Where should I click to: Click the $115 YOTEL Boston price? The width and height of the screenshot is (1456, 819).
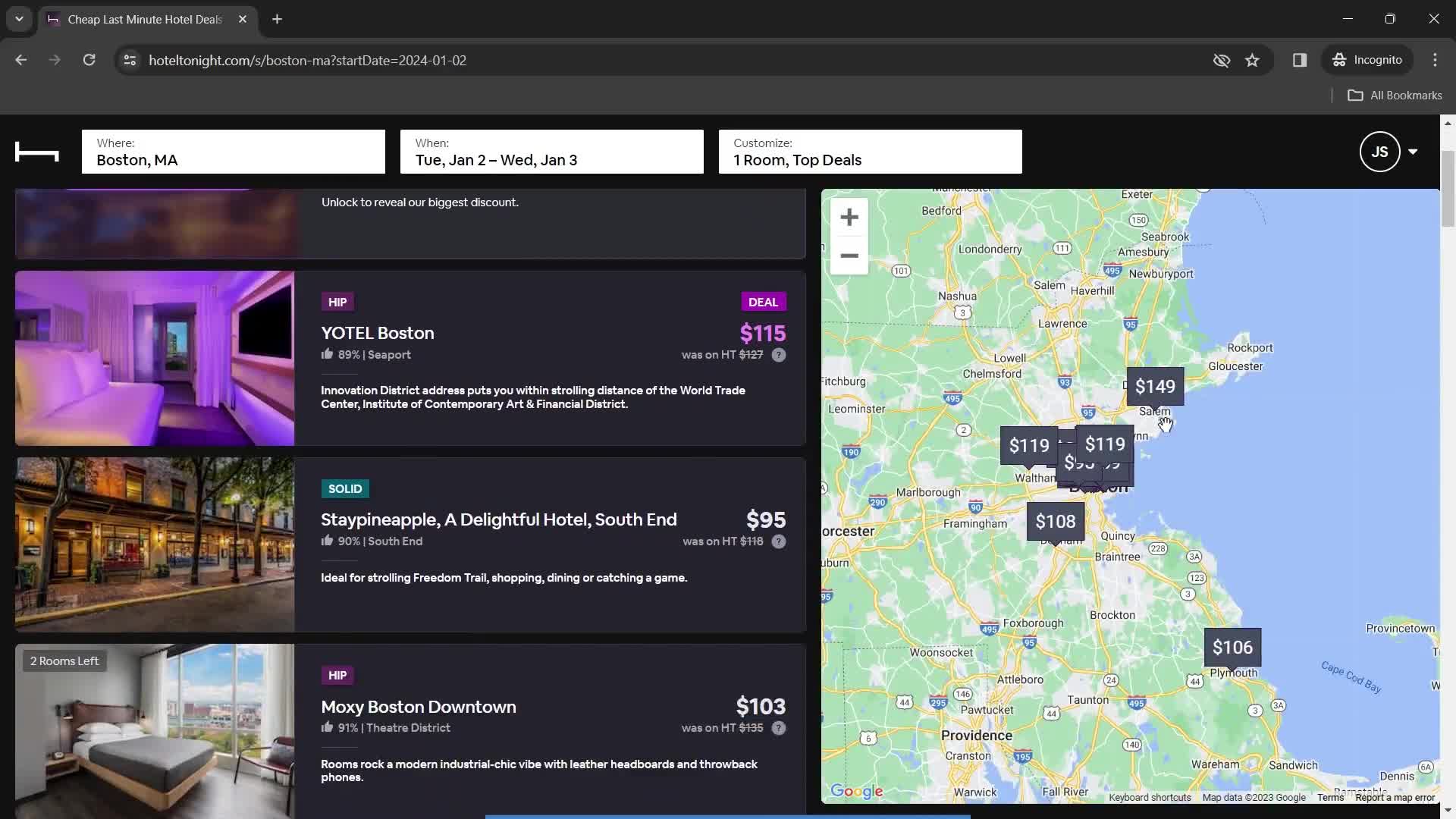tap(763, 333)
